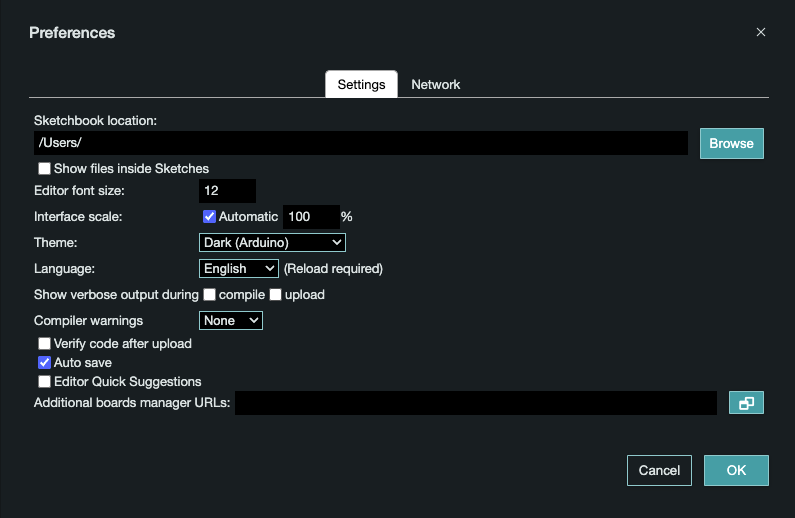Turn on Editor Quick Suggestions
Image resolution: width=795 pixels, height=518 pixels.
[45, 382]
